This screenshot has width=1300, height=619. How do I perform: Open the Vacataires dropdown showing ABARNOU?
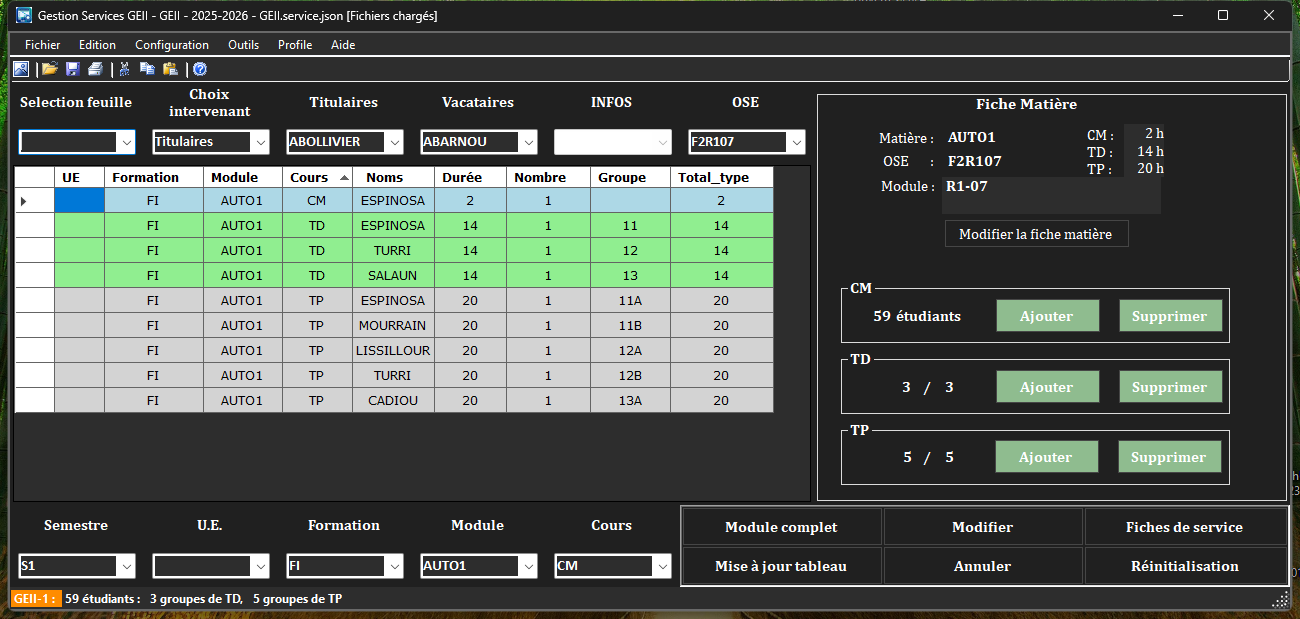tap(529, 142)
